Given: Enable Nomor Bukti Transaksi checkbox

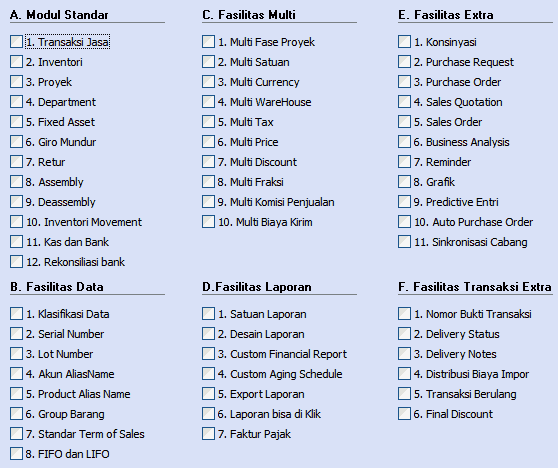Looking at the screenshot, I should pyautogui.click(x=404, y=314).
